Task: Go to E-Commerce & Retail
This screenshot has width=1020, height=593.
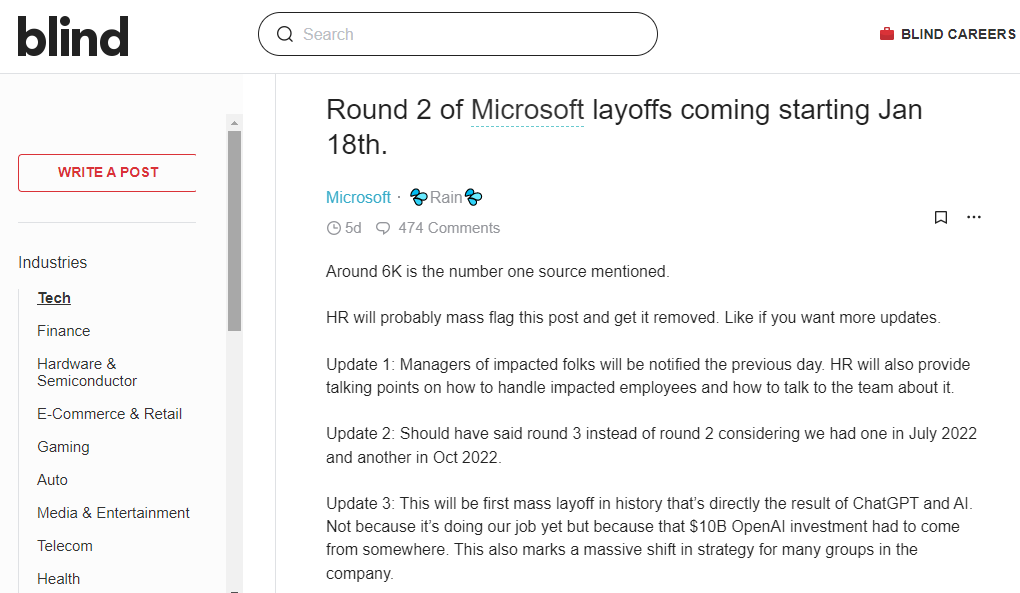Action: coord(109,414)
